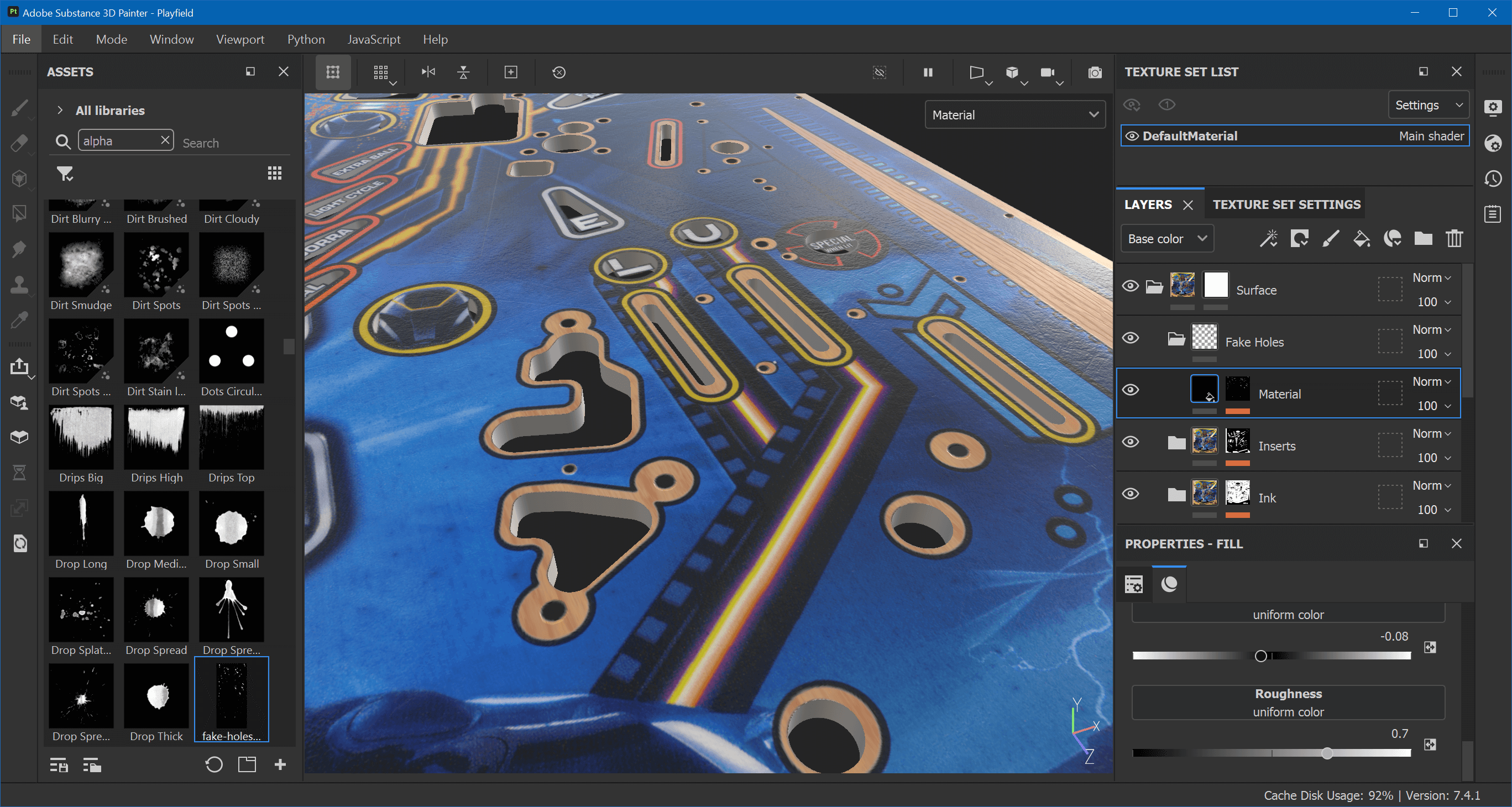Toggle perspective view mode in viewport toolbar

coord(976,72)
